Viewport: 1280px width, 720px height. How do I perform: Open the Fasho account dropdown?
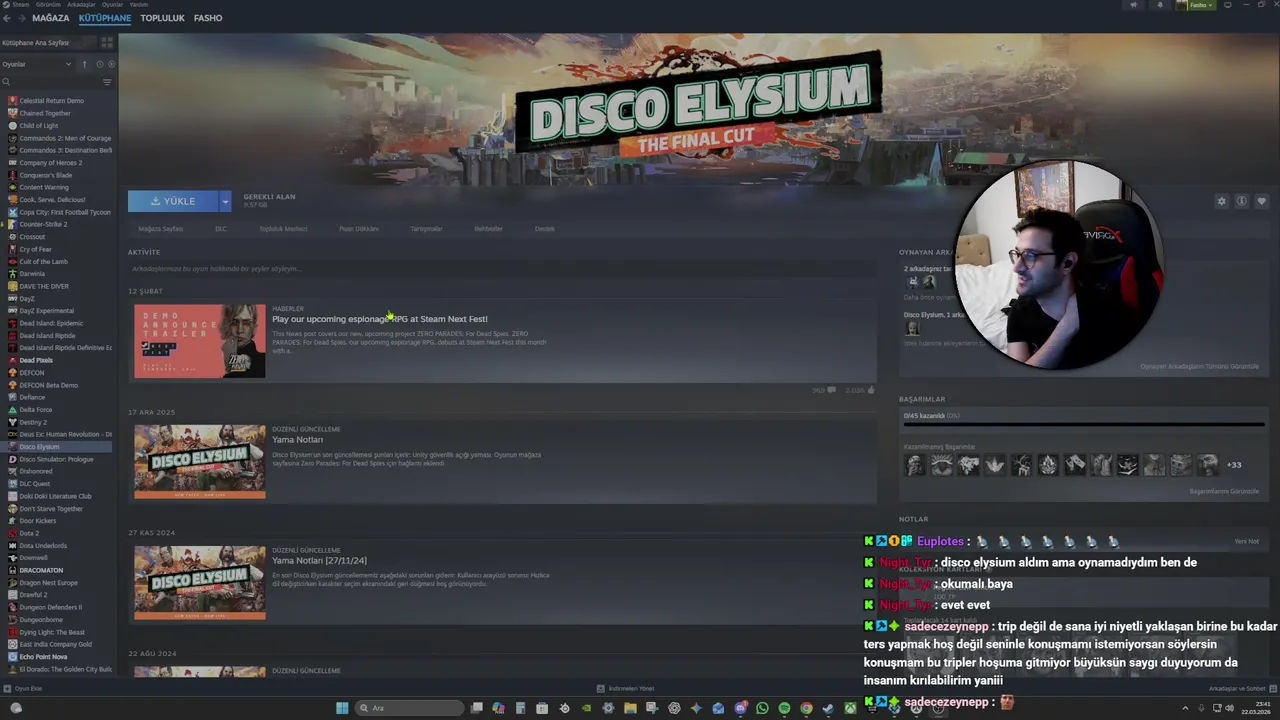[1196, 5]
